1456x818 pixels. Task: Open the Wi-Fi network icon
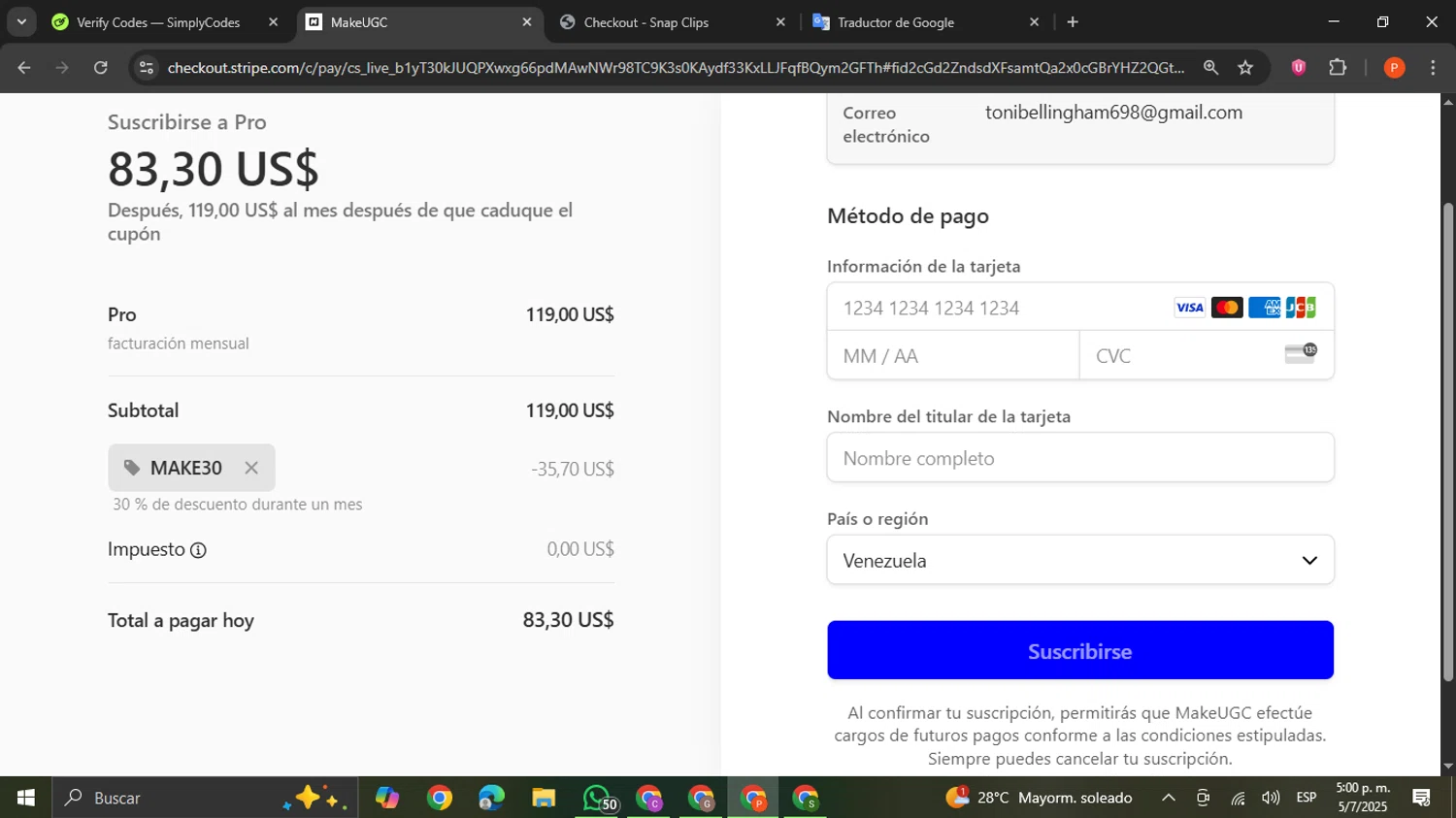click(x=1238, y=798)
